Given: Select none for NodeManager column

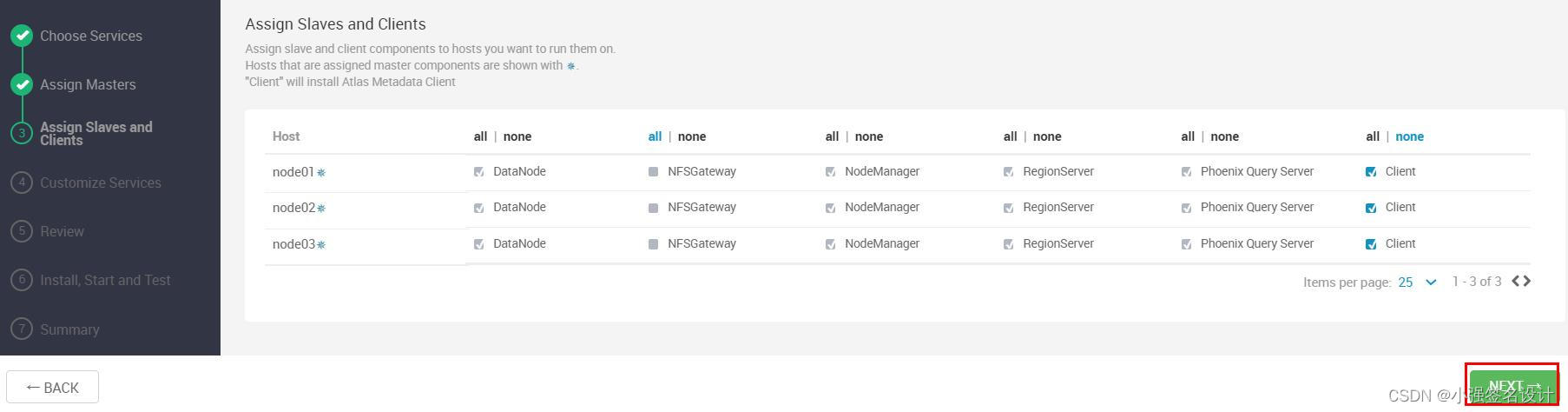Looking at the screenshot, I should tap(869, 136).
